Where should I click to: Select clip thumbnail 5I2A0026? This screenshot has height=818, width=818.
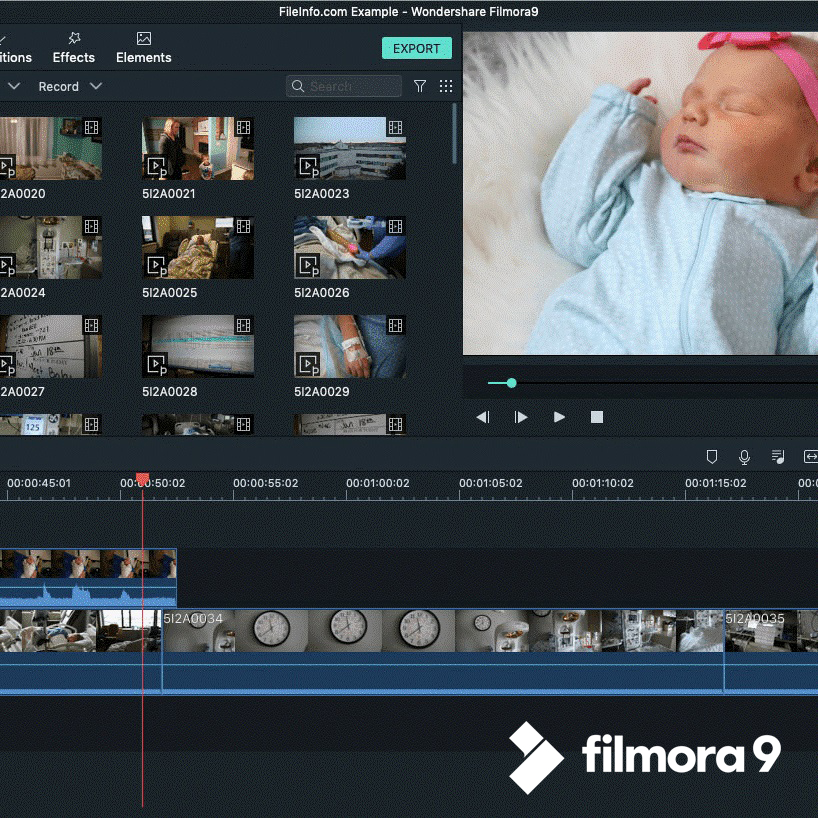[x=350, y=247]
